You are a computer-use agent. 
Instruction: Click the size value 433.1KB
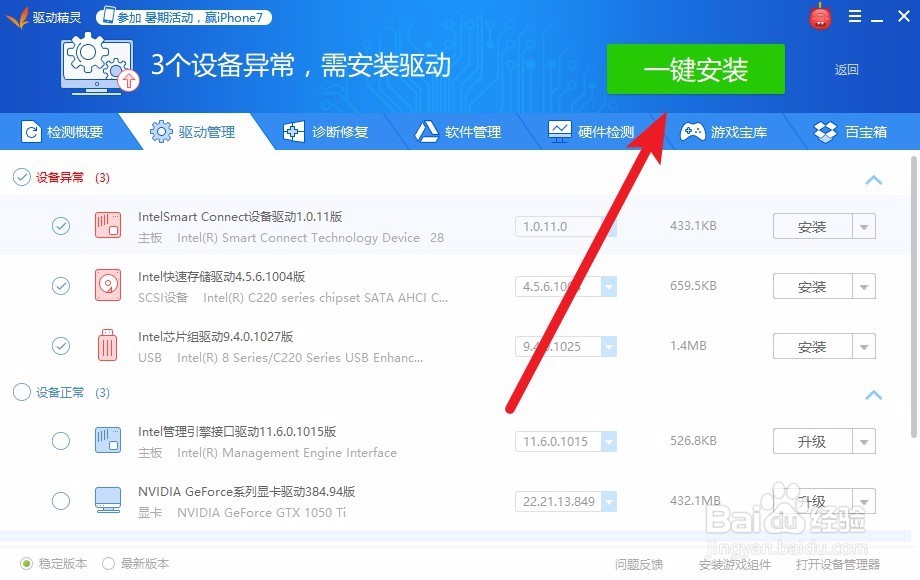click(x=693, y=226)
